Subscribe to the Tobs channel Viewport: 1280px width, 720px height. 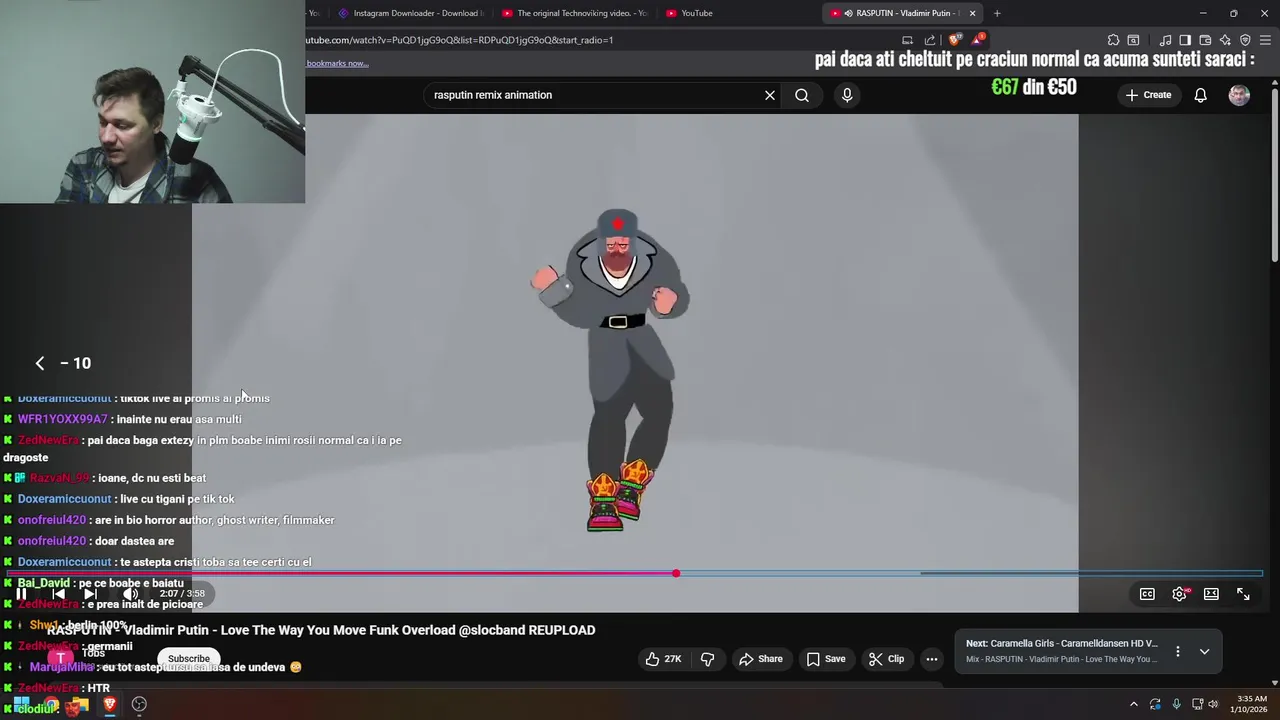(189, 659)
